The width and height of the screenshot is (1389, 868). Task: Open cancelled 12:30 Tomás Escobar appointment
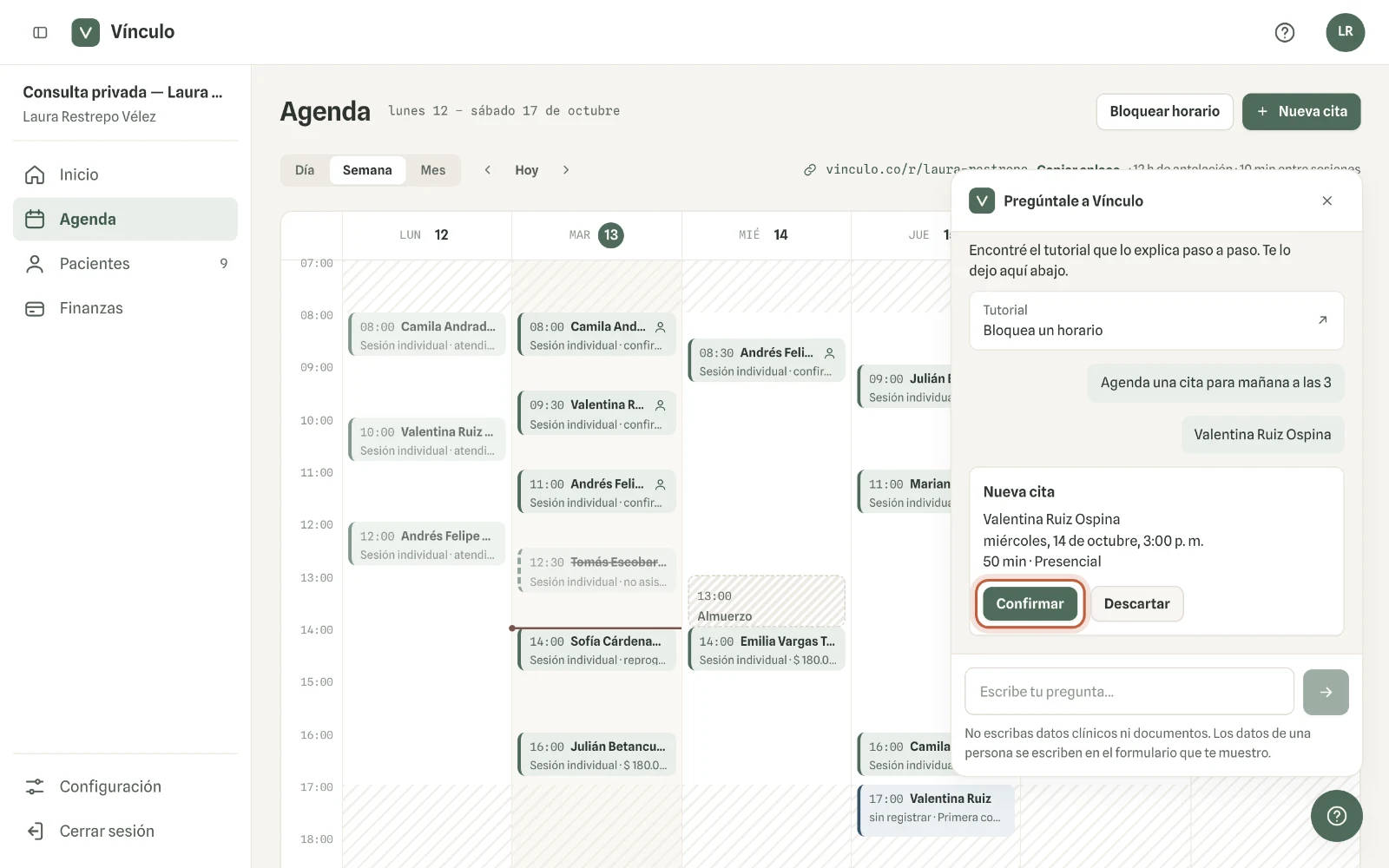596,571
